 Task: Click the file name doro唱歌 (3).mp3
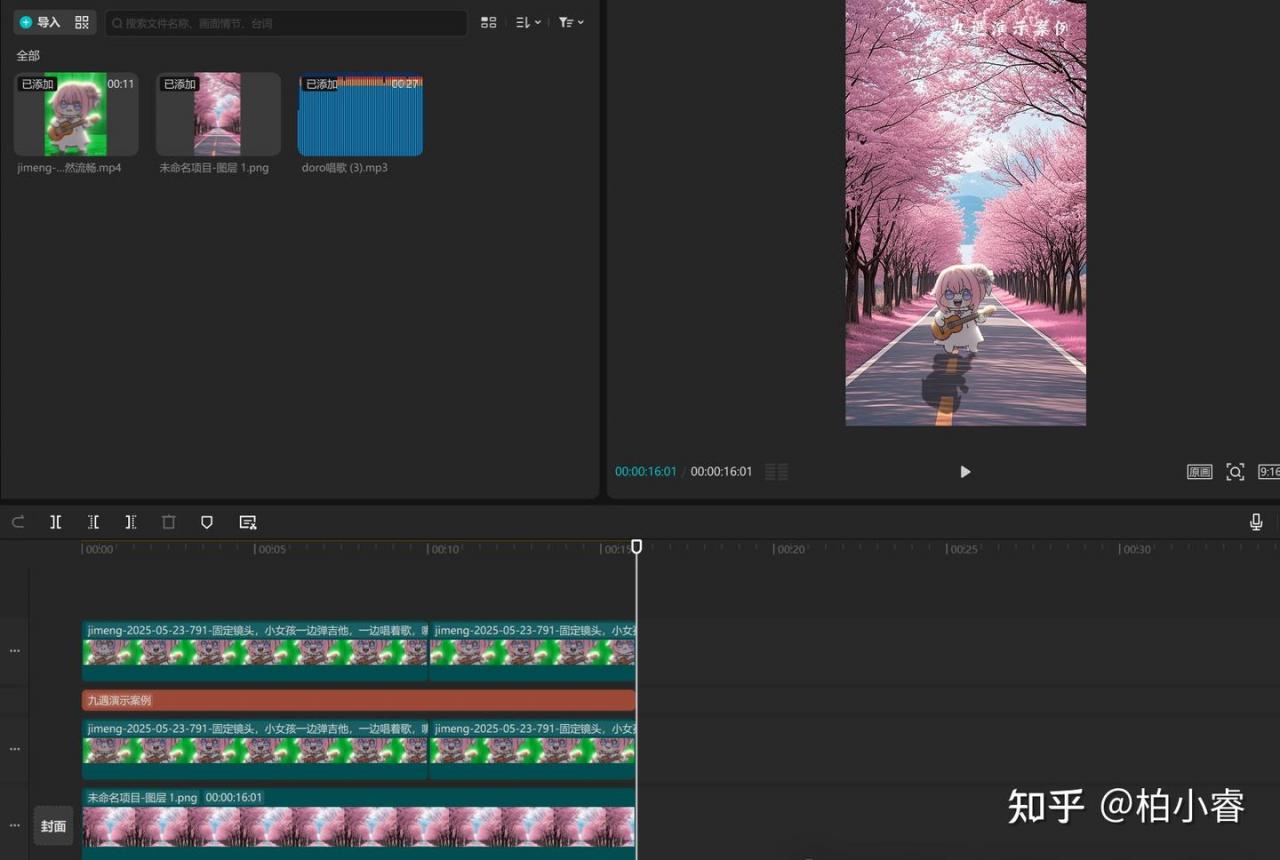344,168
